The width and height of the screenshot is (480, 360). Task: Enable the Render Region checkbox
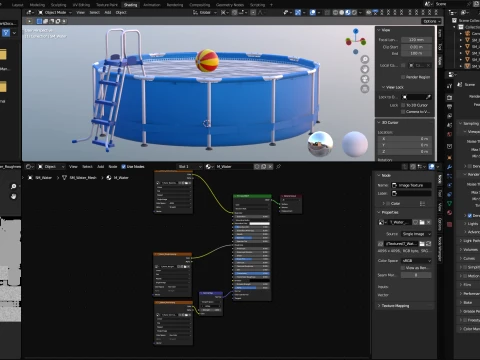pyautogui.click(x=403, y=77)
